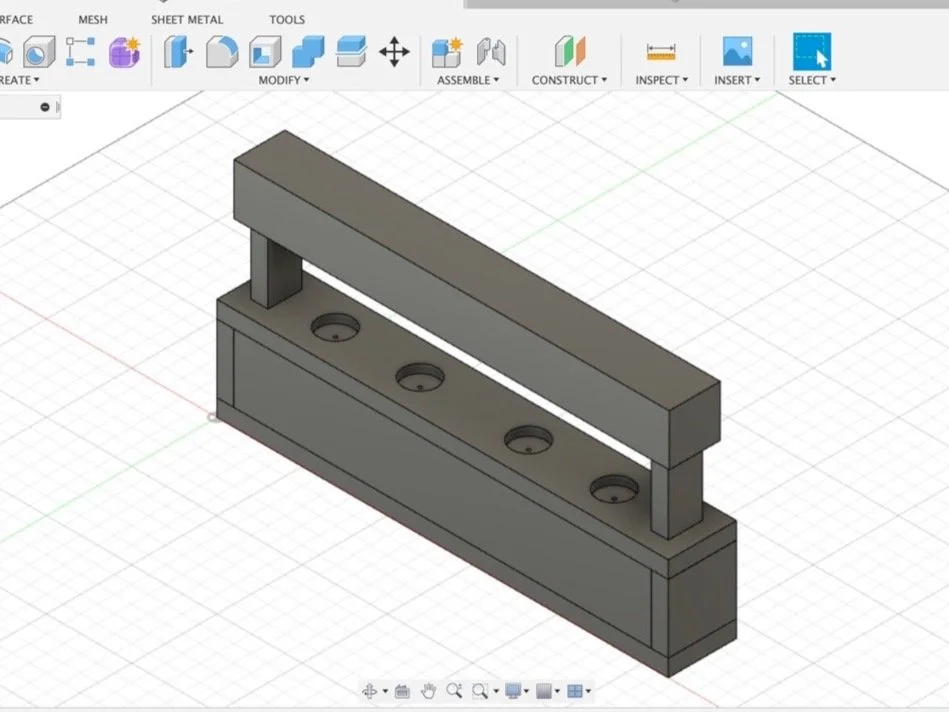Select the Fillet tool
This screenshot has height=712, width=949.
[x=222, y=51]
